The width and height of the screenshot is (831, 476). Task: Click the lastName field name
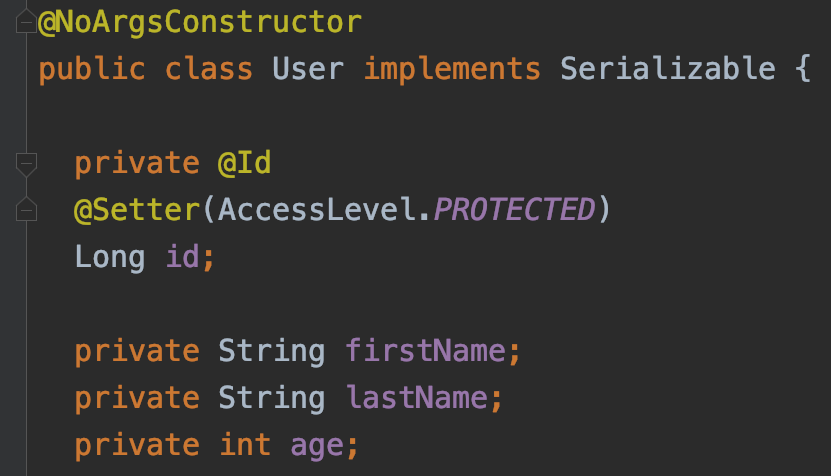pos(416,398)
